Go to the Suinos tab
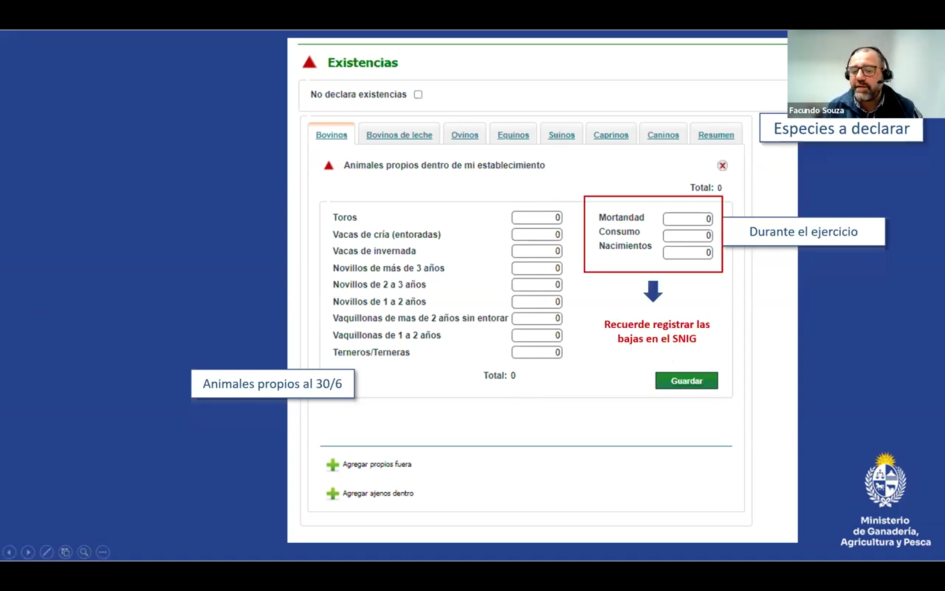 click(561, 135)
